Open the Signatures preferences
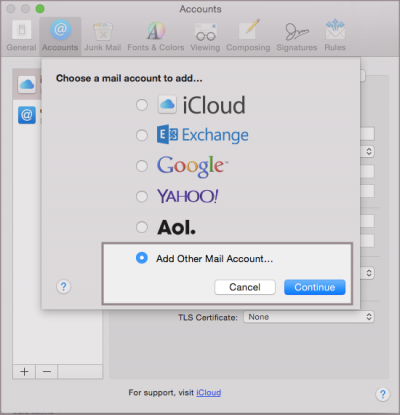The image size is (400, 415). pyautogui.click(x=297, y=36)
